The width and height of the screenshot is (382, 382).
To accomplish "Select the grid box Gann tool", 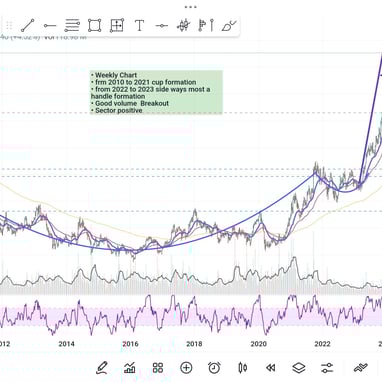I will tap(117, 26).
